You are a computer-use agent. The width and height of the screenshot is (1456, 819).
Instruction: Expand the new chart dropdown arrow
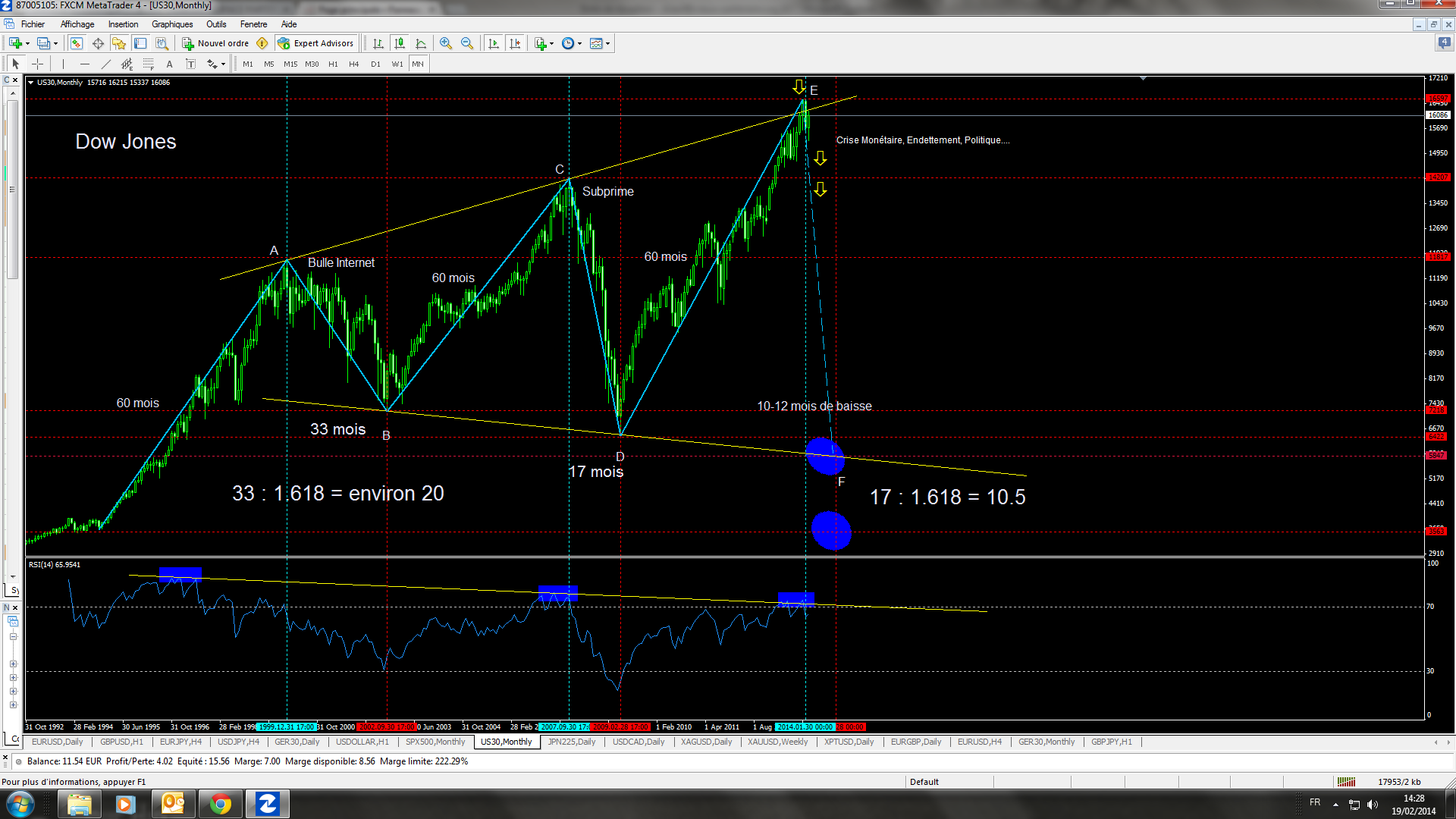[x=28, y=43]
